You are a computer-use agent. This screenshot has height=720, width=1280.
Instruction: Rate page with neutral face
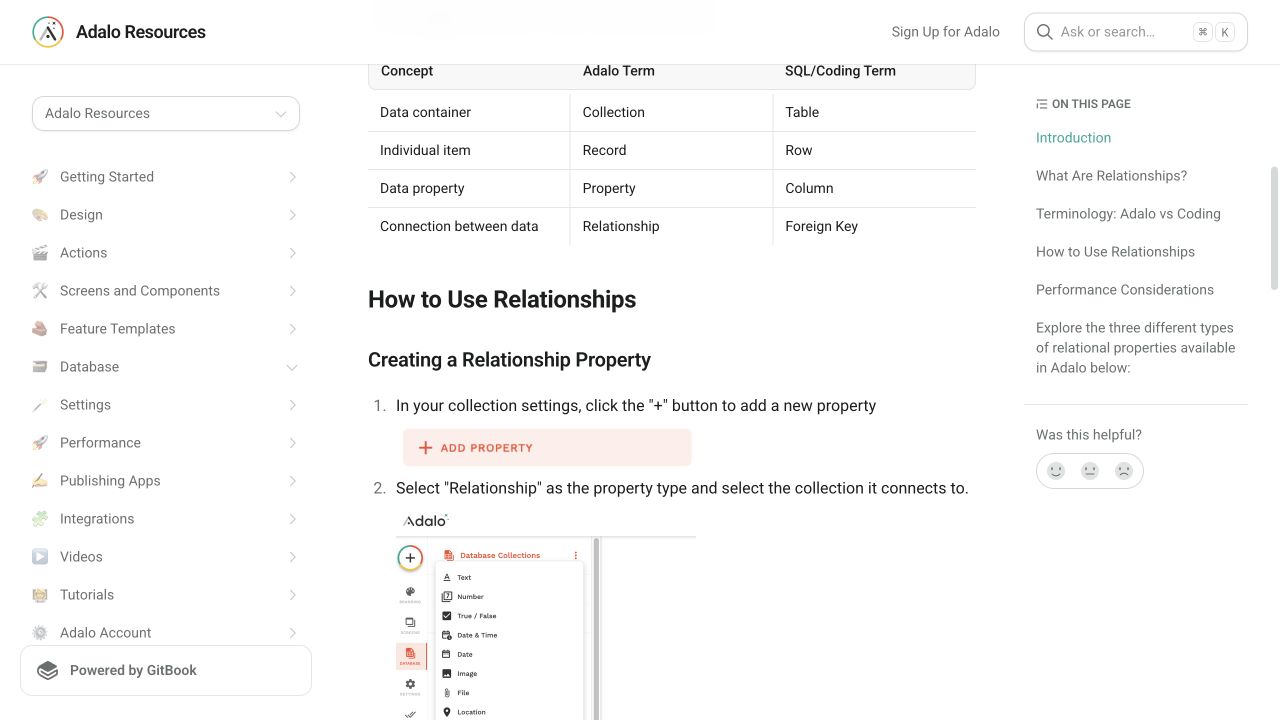pos(1090,471)
